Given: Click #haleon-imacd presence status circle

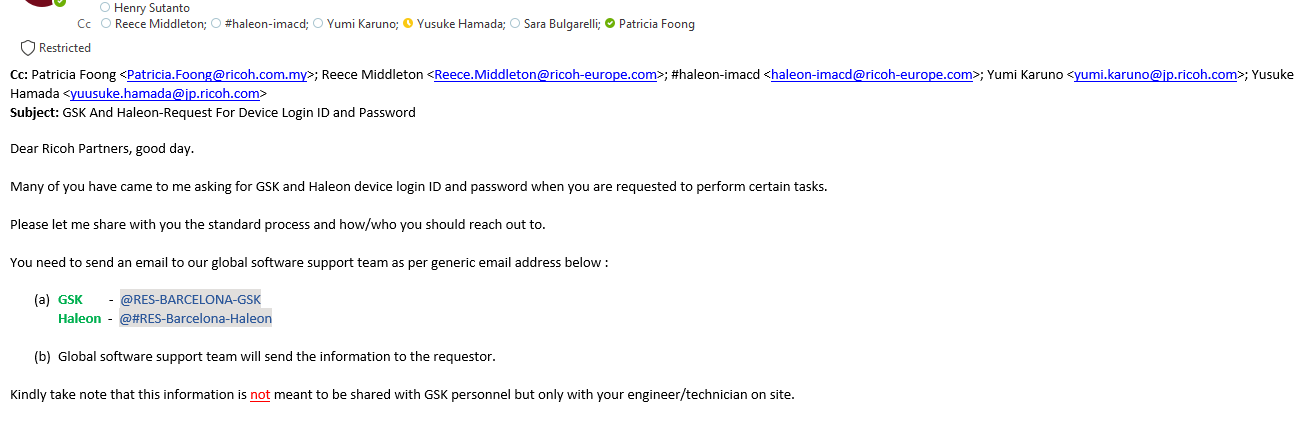Looking at the screenshot, I should [x=217, y=24].
